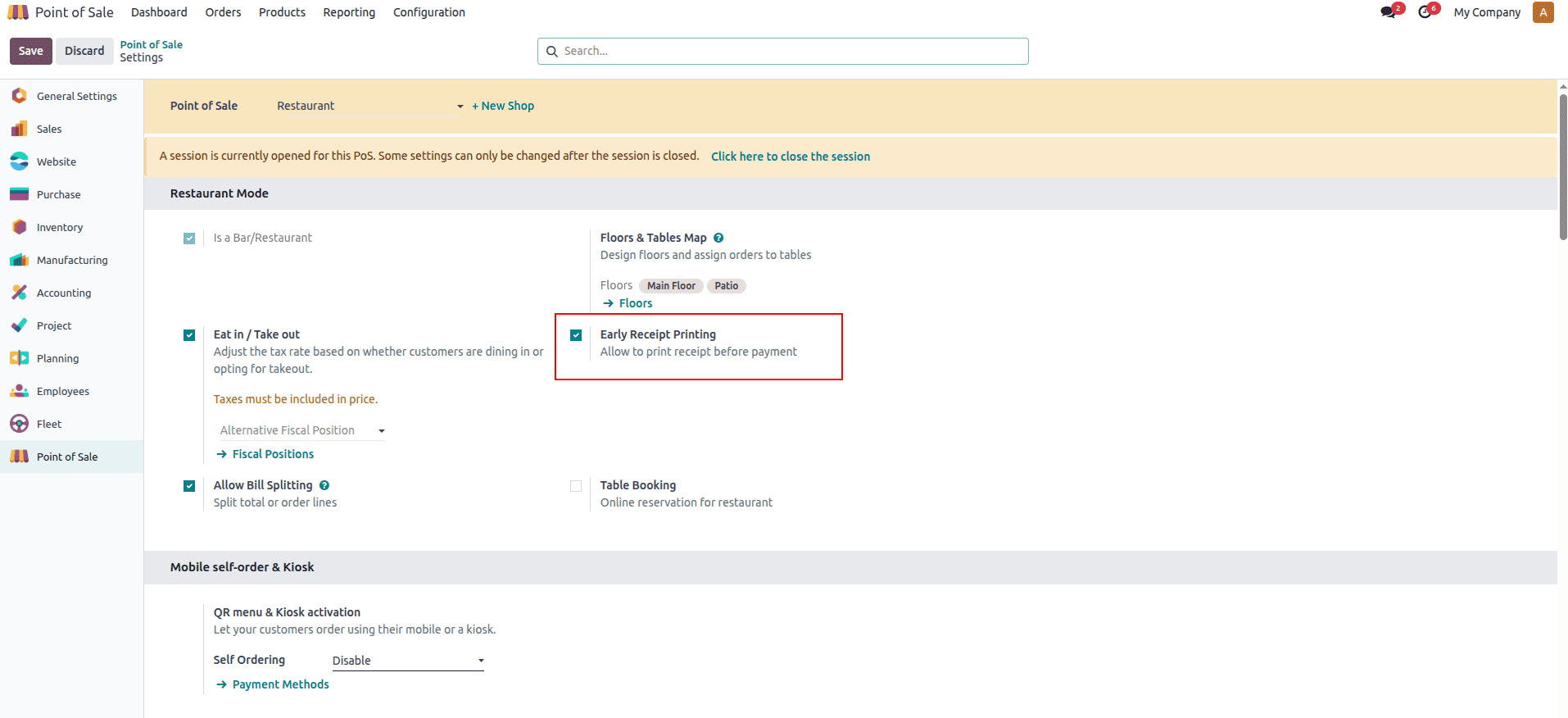The image size is (1568, 718).
Task: Select Planning in the settings sidebar
Action: tap(71, 358)
